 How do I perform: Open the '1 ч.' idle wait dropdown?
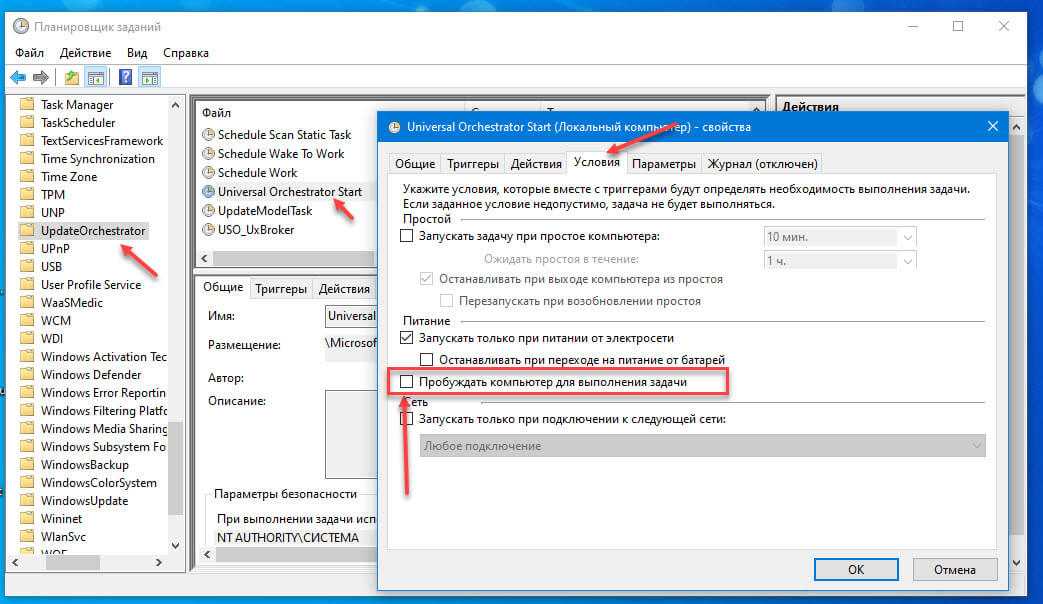click(x=907, y=260)
